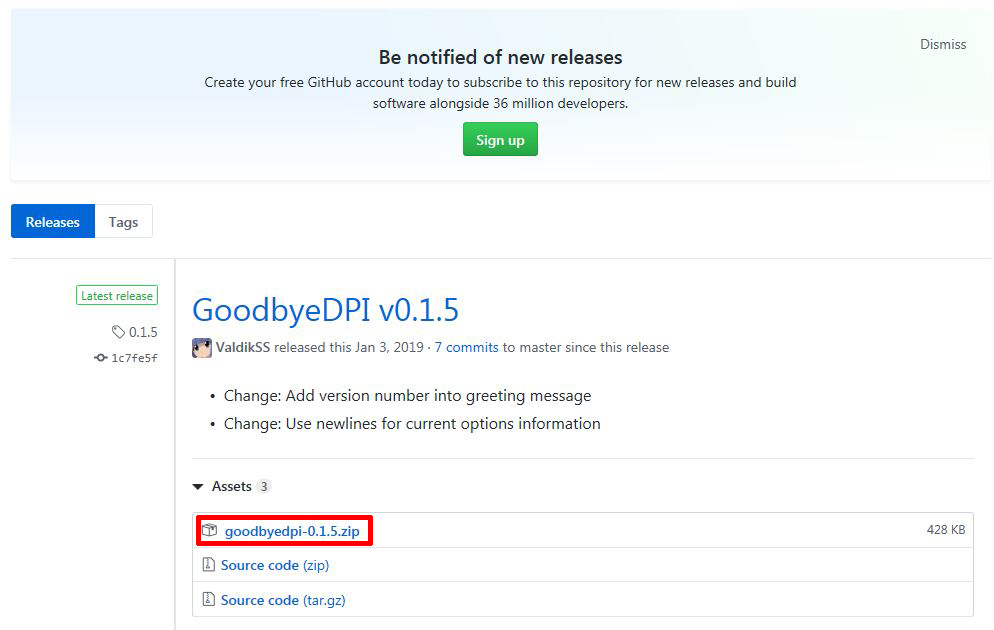Switch to the Tags tab
Screen dimensions: 994x630
[x=123, y=221]
